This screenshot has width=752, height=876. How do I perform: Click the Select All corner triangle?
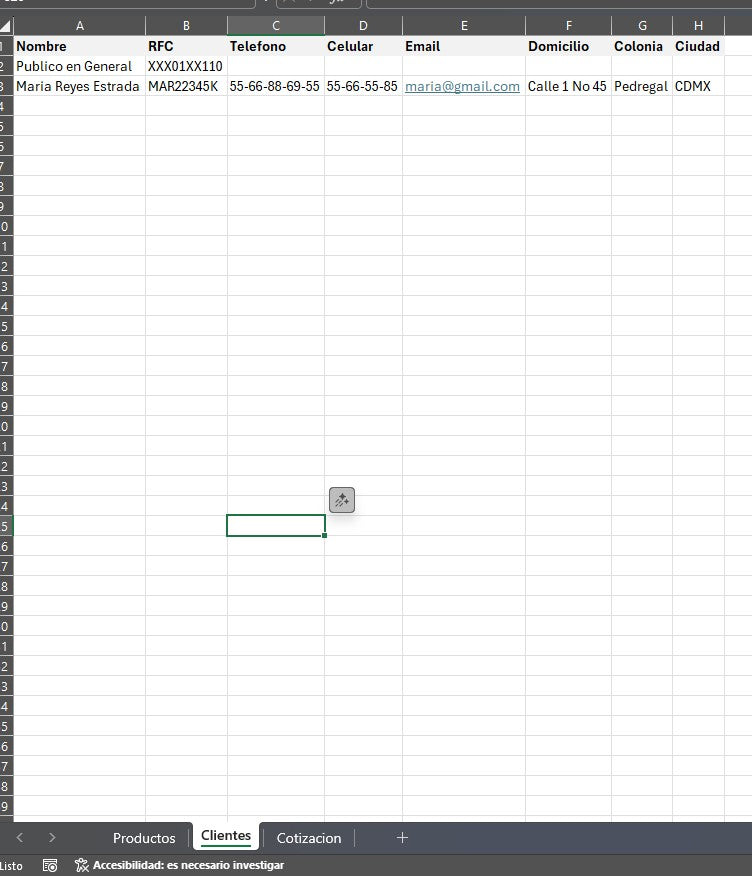[6, 26]
